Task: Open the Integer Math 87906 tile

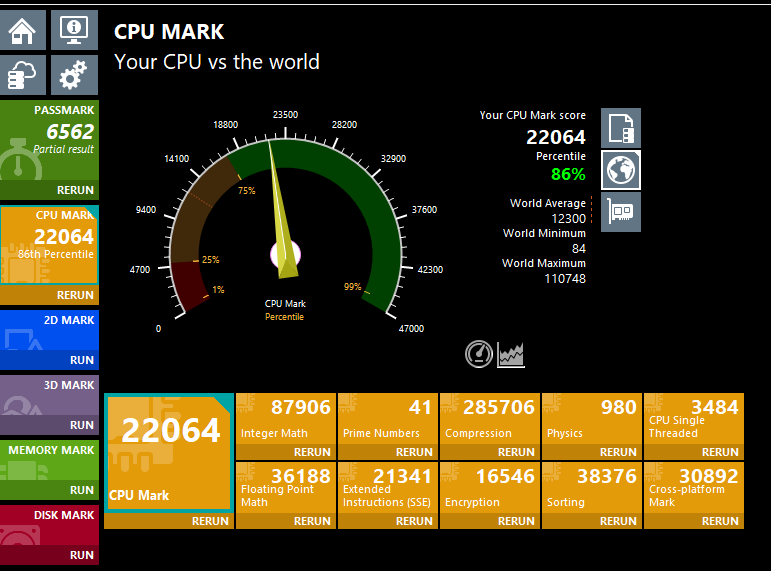Action: 286,419
